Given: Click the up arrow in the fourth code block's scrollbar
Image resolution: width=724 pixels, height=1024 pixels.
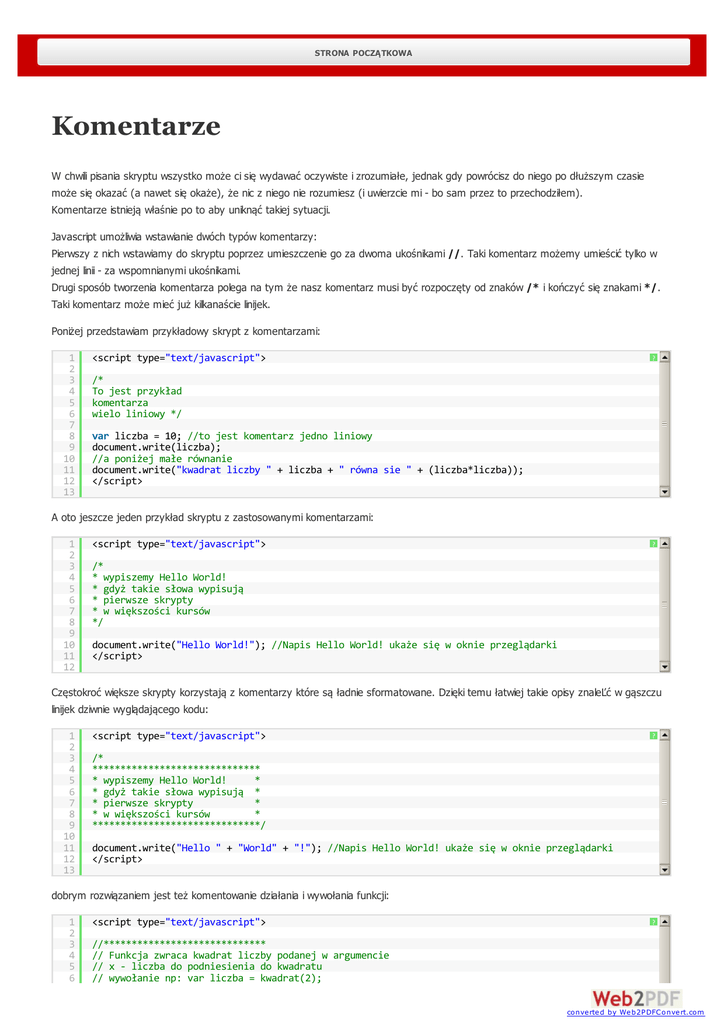Looking at the screenshot, I should 665,922.
